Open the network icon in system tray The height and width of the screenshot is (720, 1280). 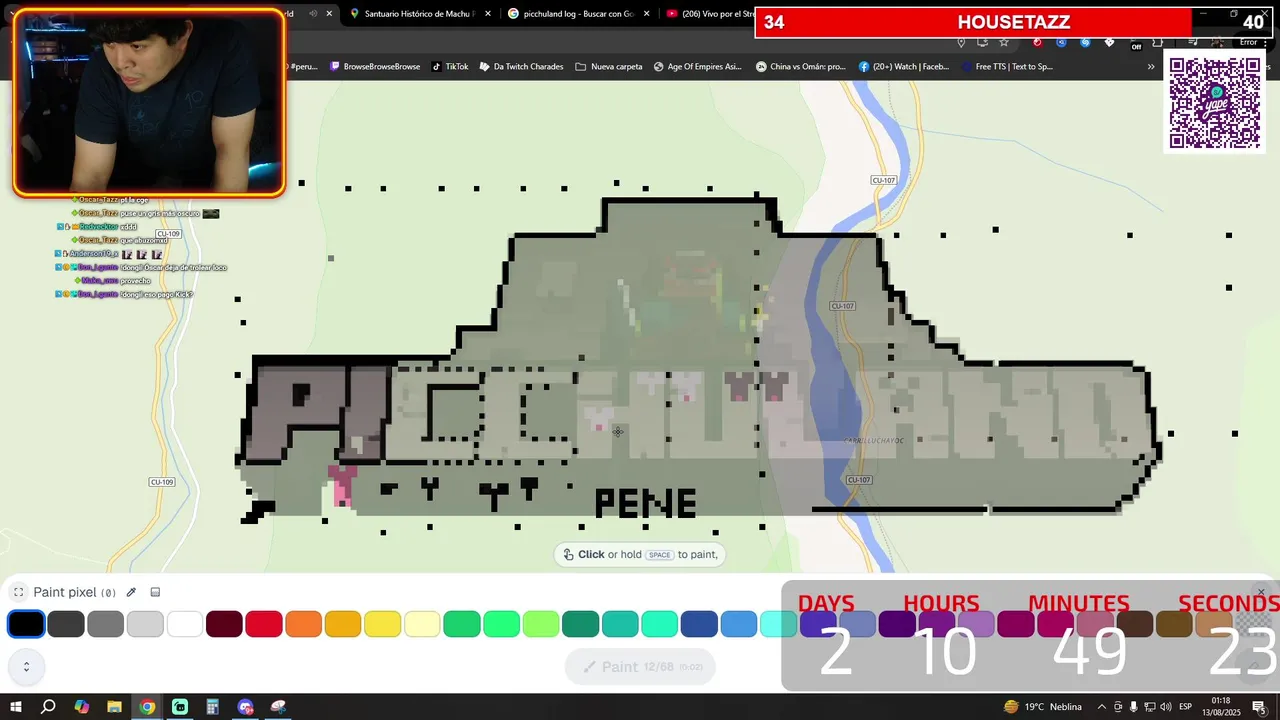click(x=1150, y=707)
